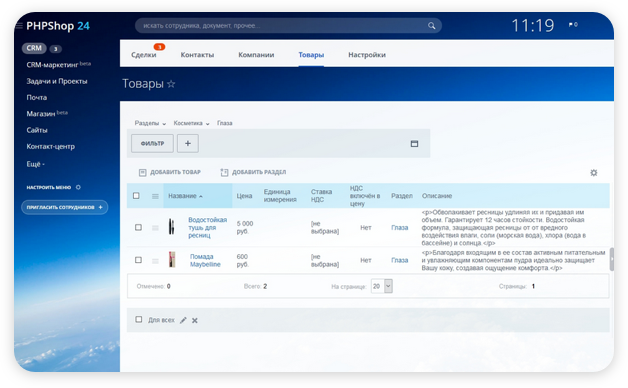Screen dimensions: 628x388
Task: Switch to the Компании tab
Action: click(x=256, y=55)
